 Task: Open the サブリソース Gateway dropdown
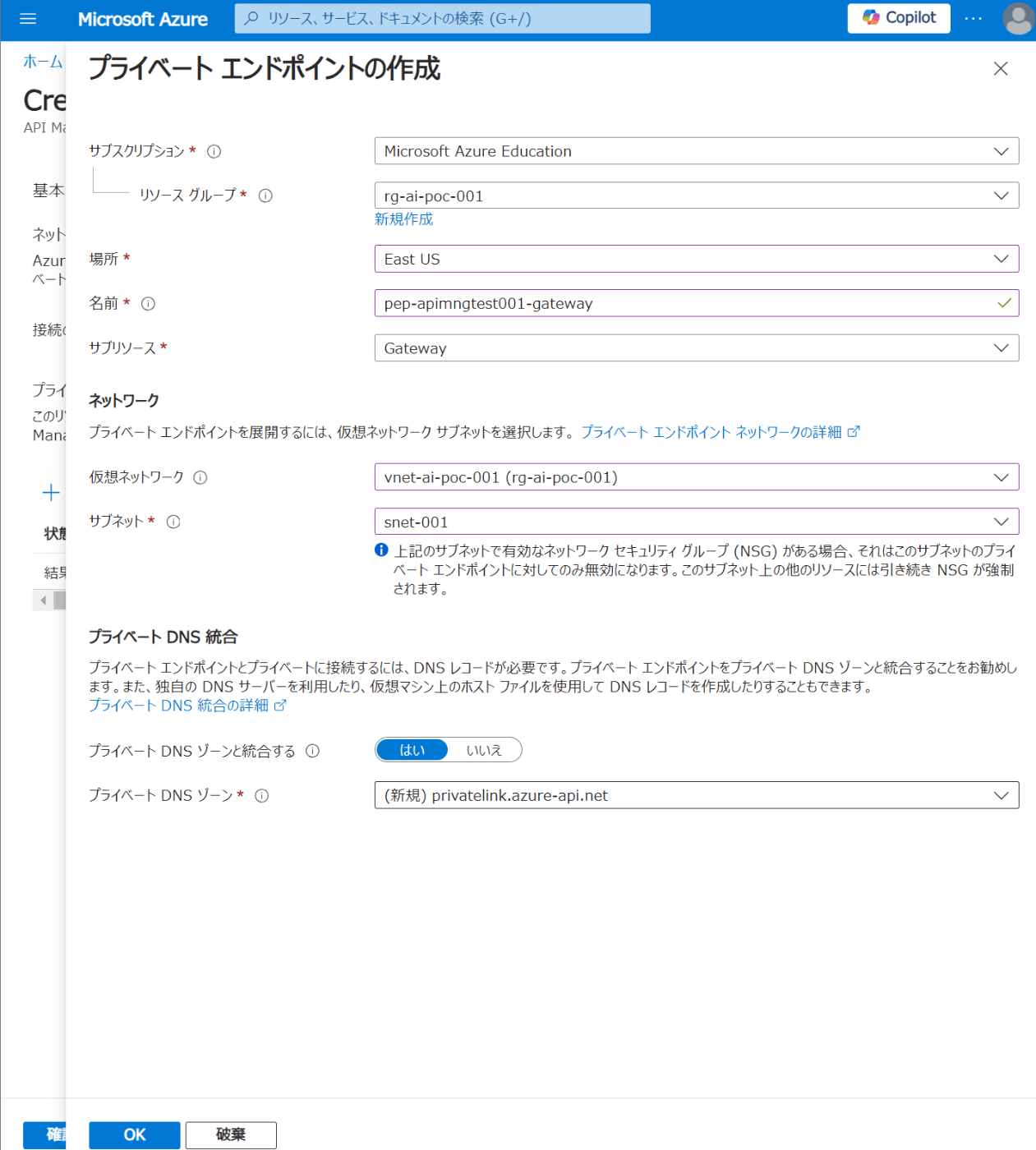click(1001, 347)
